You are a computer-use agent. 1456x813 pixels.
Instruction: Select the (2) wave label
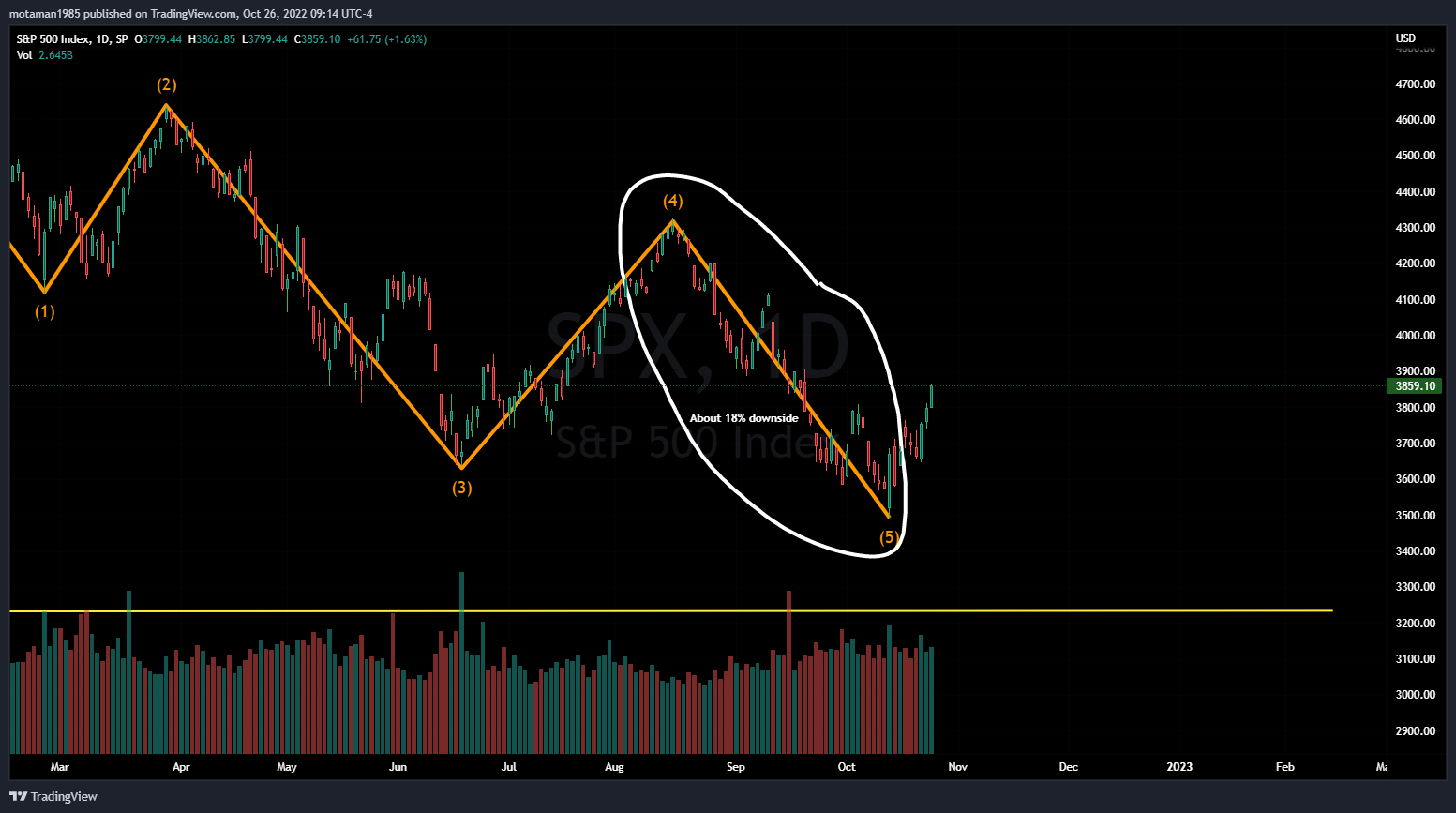pyautogui.click(x=167, y=85)
